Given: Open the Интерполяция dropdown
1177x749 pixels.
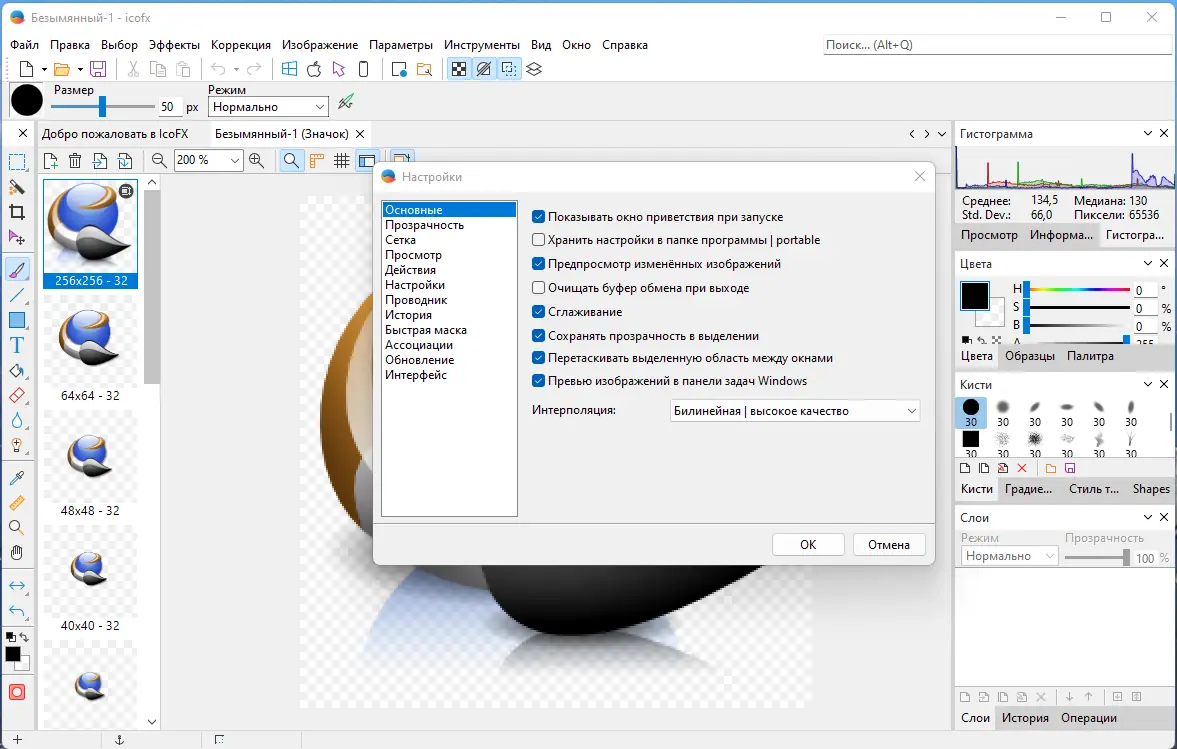Looking at the screenshot, I should pyautogui.click(x=795, y=411).
